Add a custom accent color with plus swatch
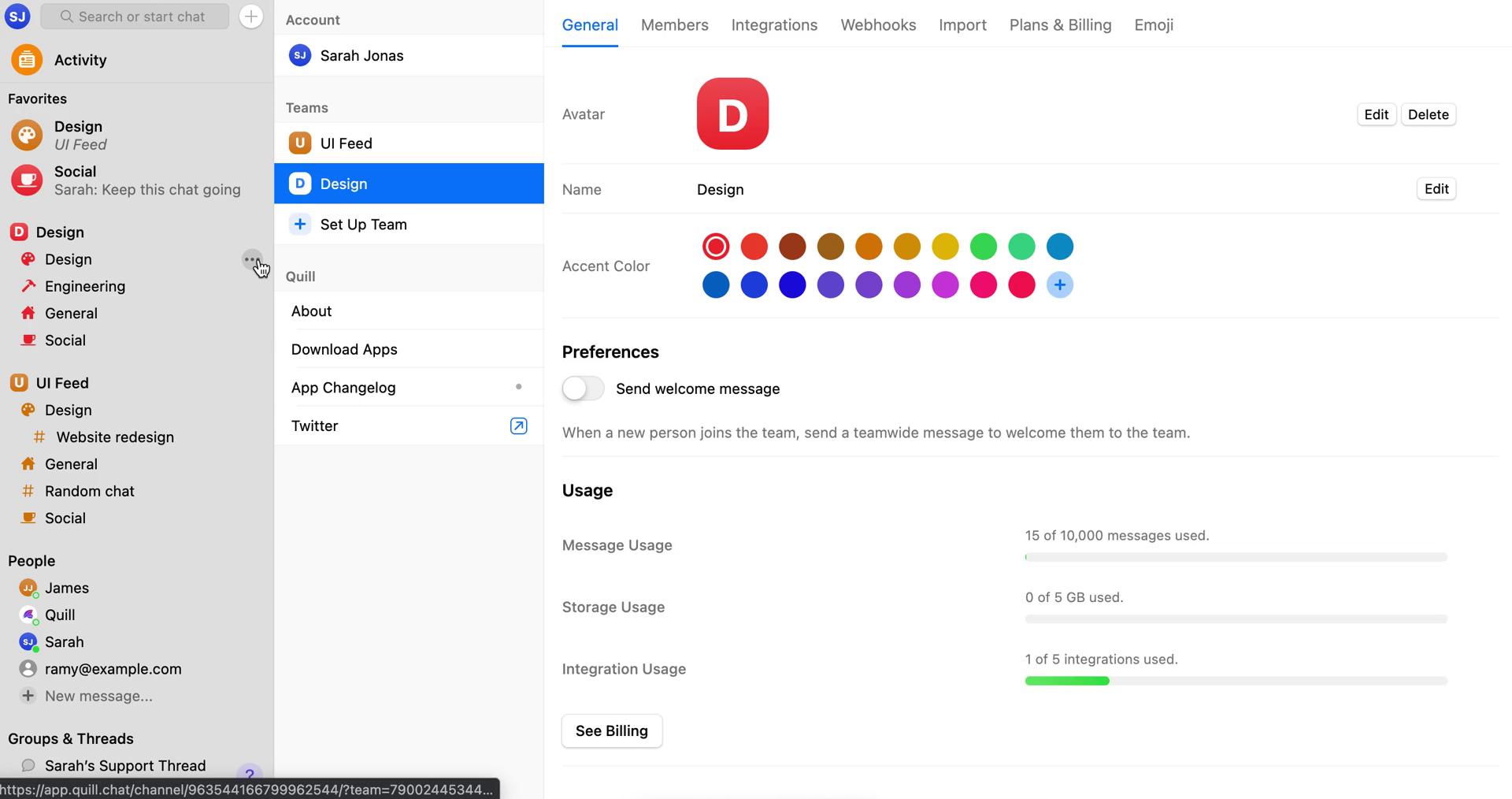This screenshot has width=1512, height=799. 1060,284
